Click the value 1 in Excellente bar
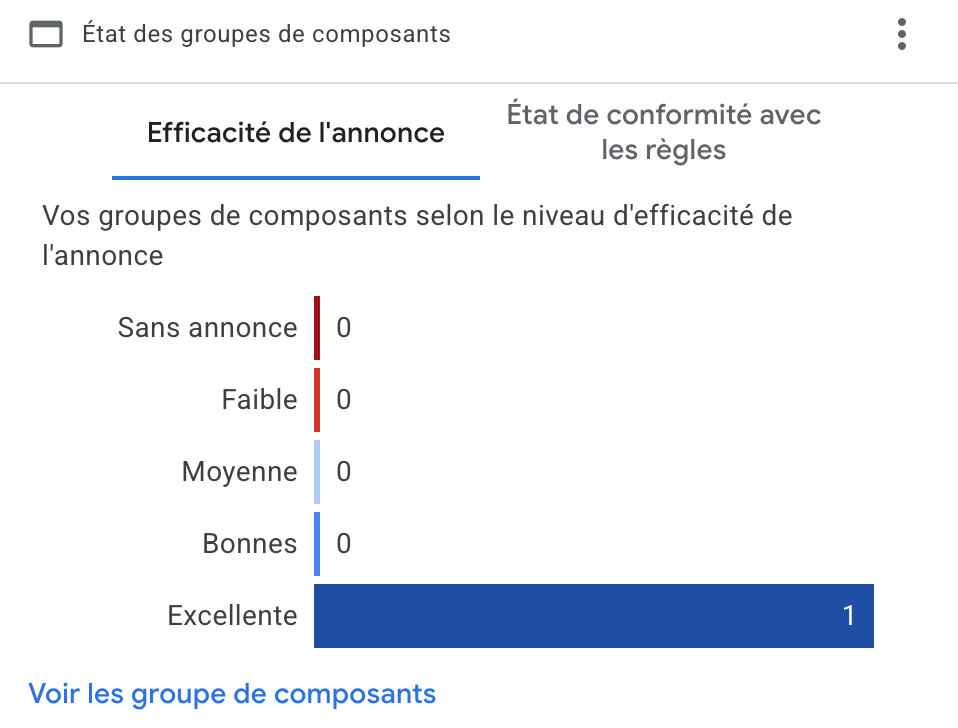The height and width of the screenshot is (728, 958). tap(849, 616)
